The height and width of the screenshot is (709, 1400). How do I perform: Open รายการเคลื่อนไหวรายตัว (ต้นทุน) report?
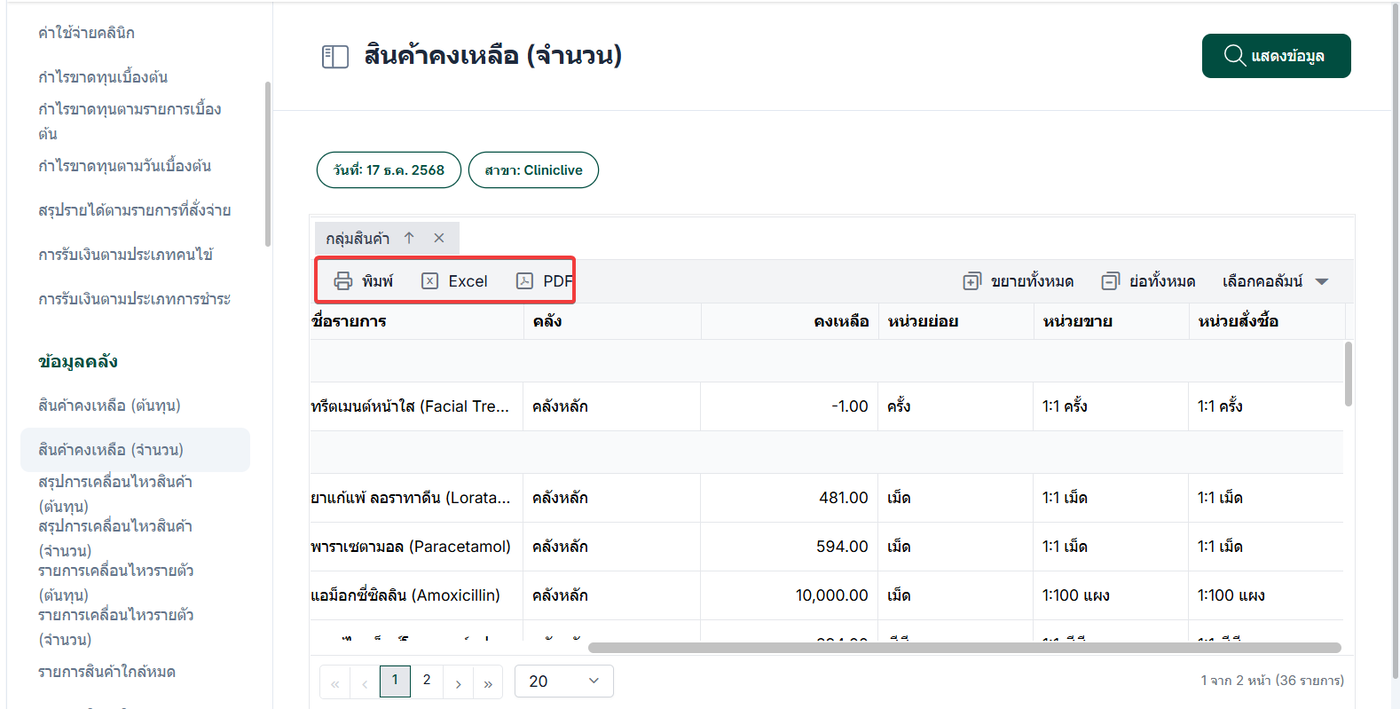click(116, 583)
